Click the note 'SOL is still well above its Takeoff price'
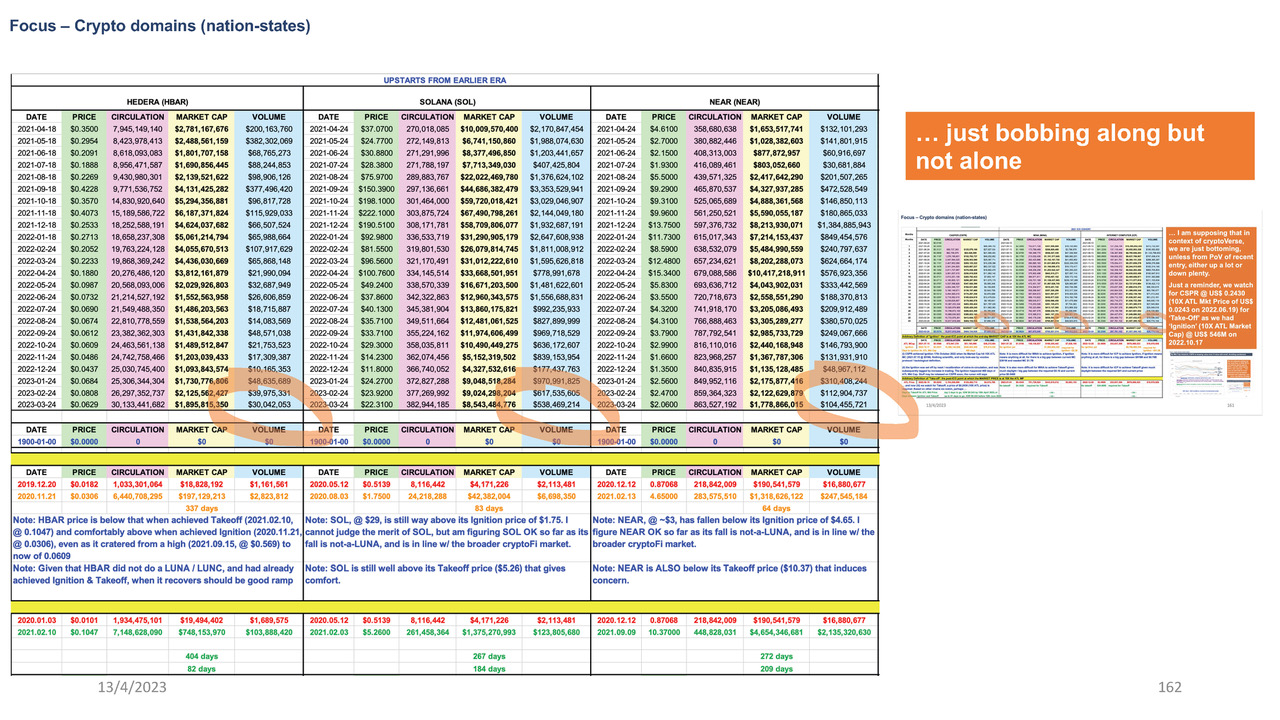Screen dimensions: 1280x720 point(448,573)
